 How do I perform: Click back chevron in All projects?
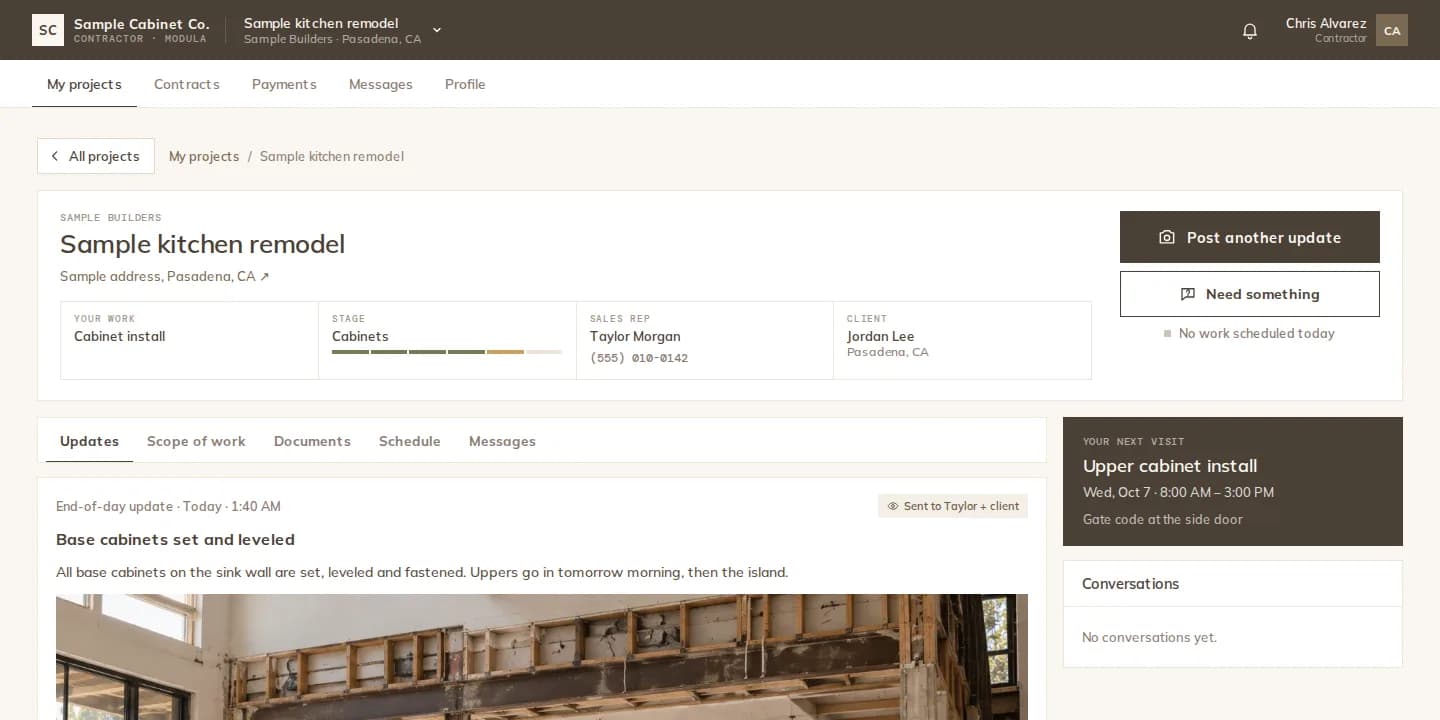click(x=55, y=156)
